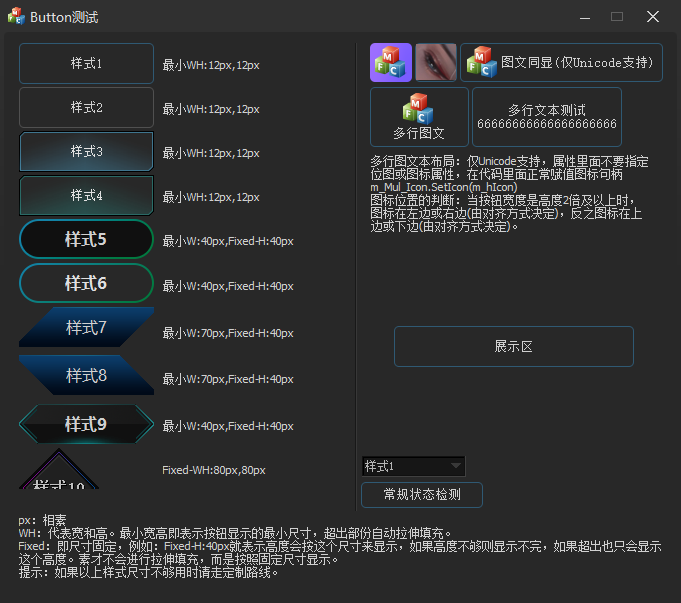Click the eye photo image button
The image size is (681, 603).
tap(436, 63)
